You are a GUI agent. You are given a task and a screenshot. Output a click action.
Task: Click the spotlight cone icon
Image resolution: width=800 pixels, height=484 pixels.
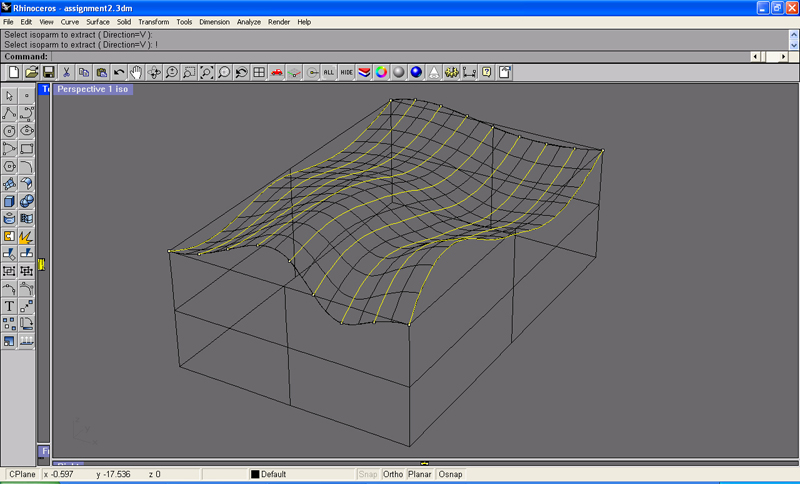click(433, 72)
